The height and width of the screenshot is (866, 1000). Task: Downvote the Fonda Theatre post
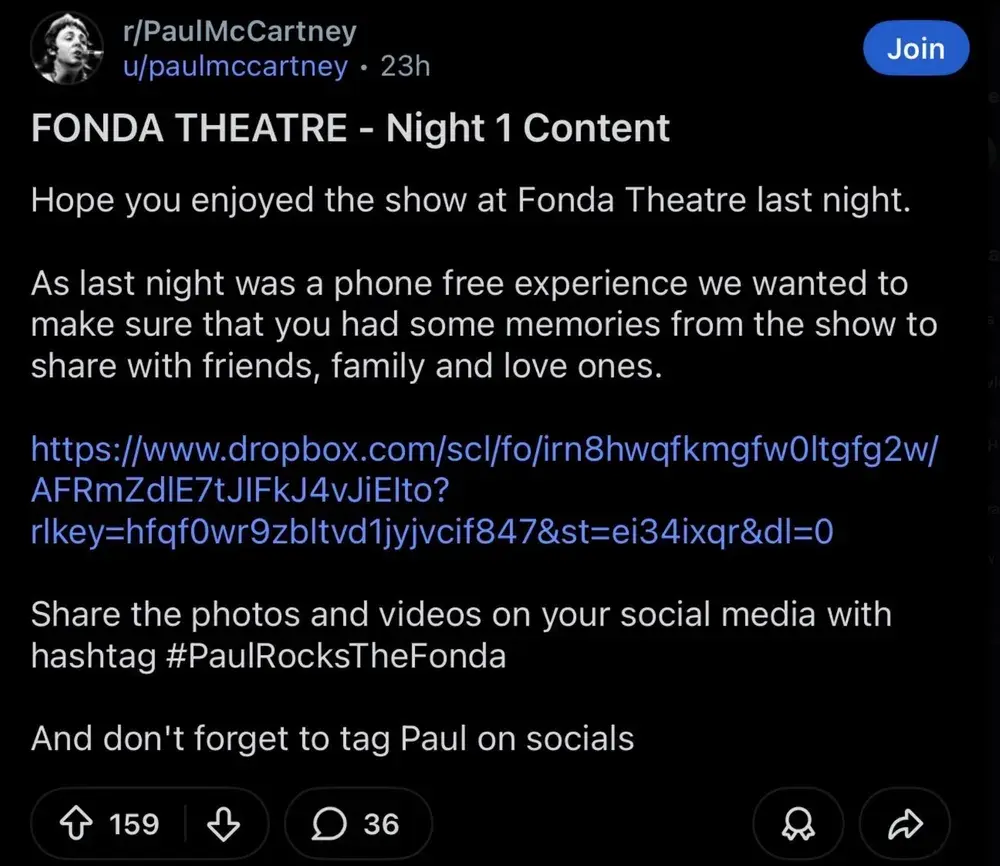tap(223, 823)
